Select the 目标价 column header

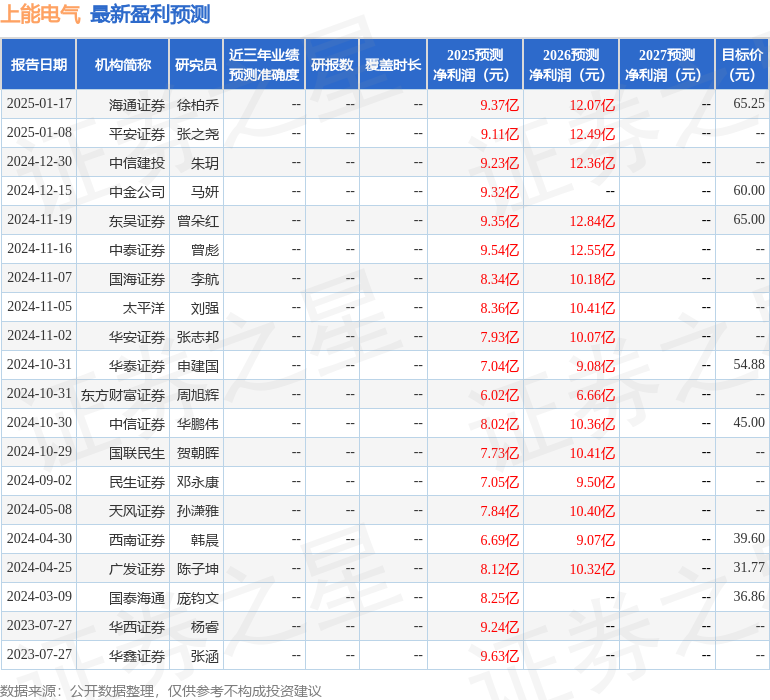742,65
